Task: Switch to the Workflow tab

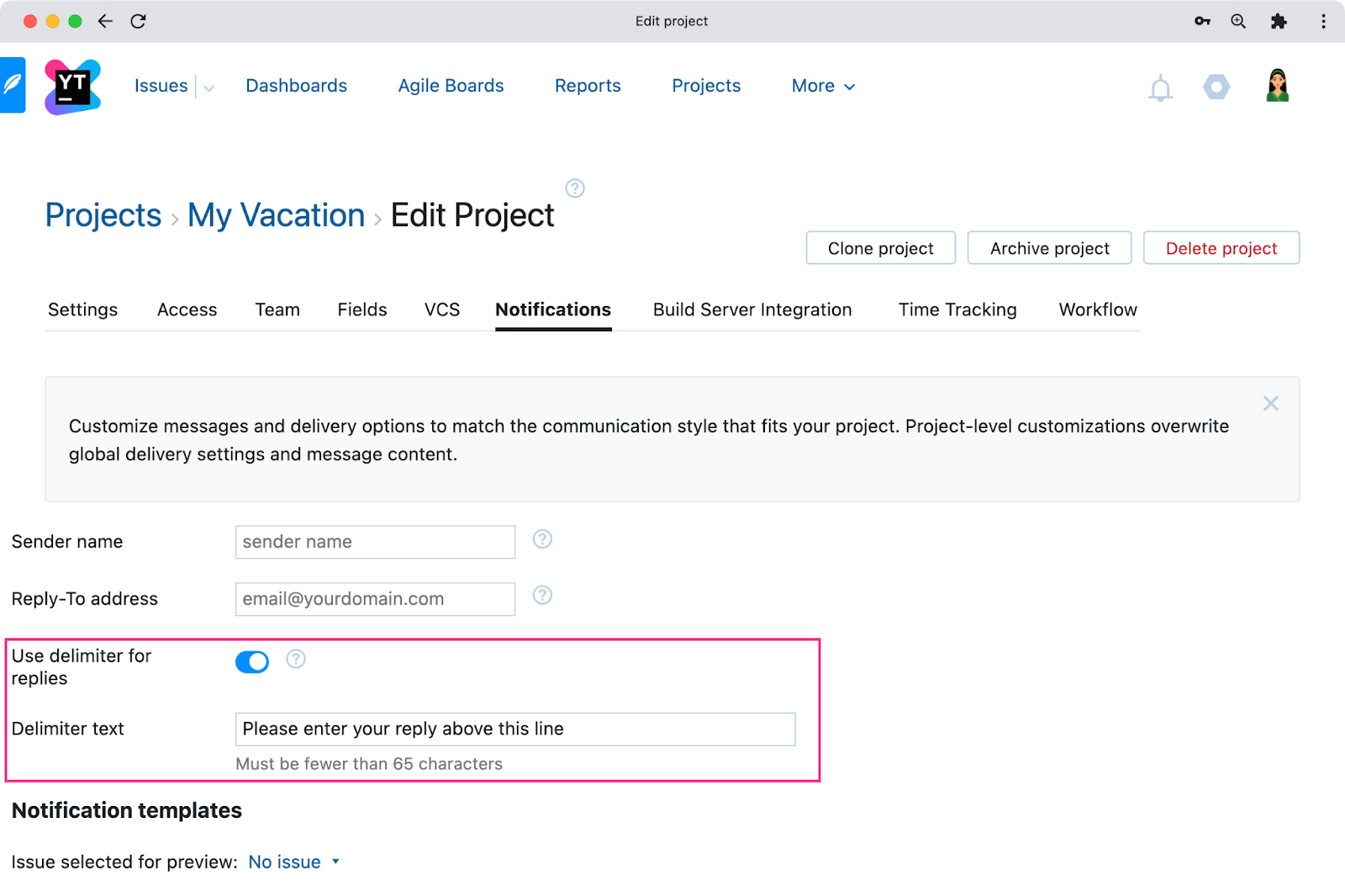Action: pyautogui.click(x=1097, y=310)
